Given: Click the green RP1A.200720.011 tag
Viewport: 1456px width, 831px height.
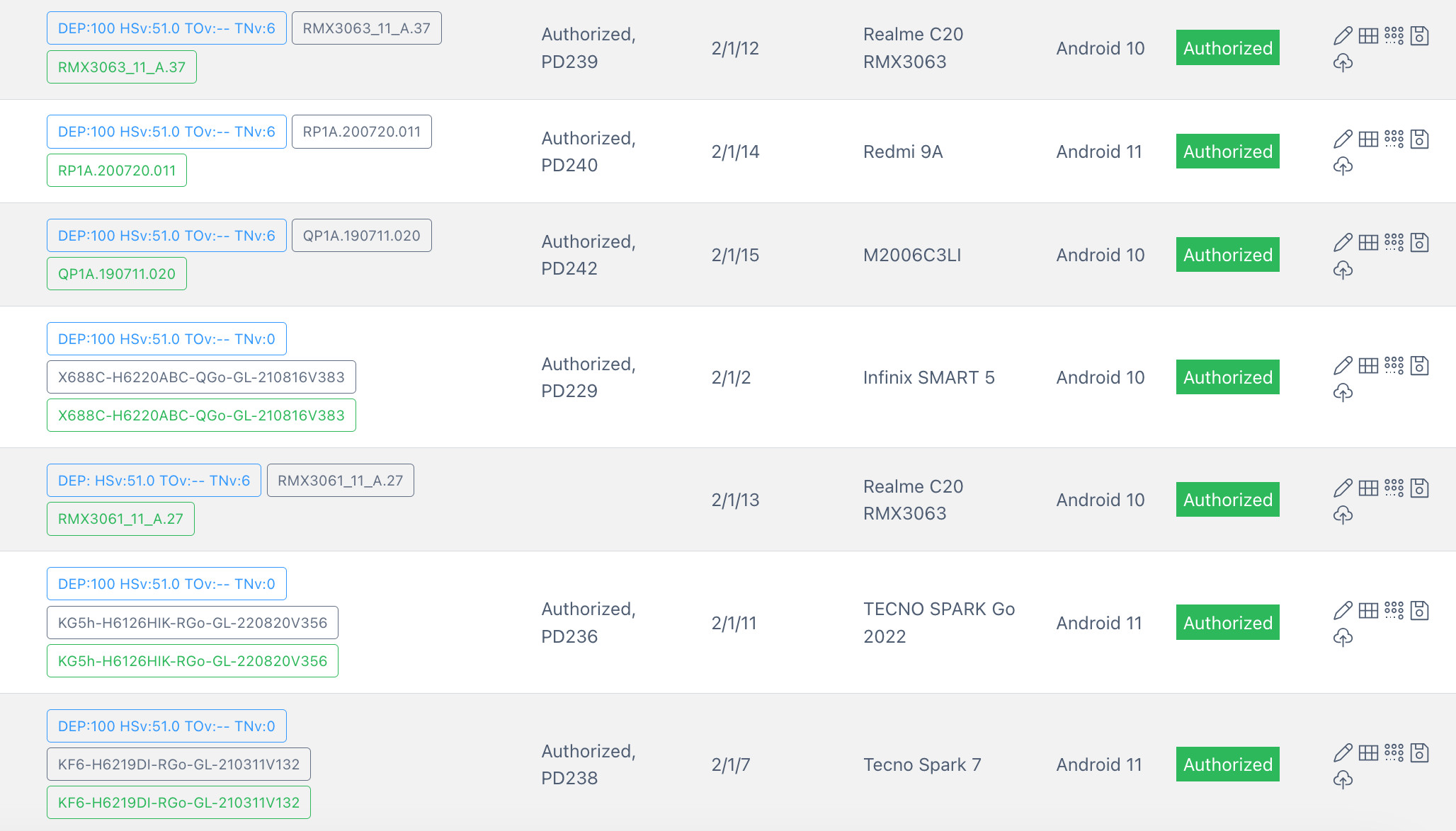Looking at the screenshot, I should [117, 171].
